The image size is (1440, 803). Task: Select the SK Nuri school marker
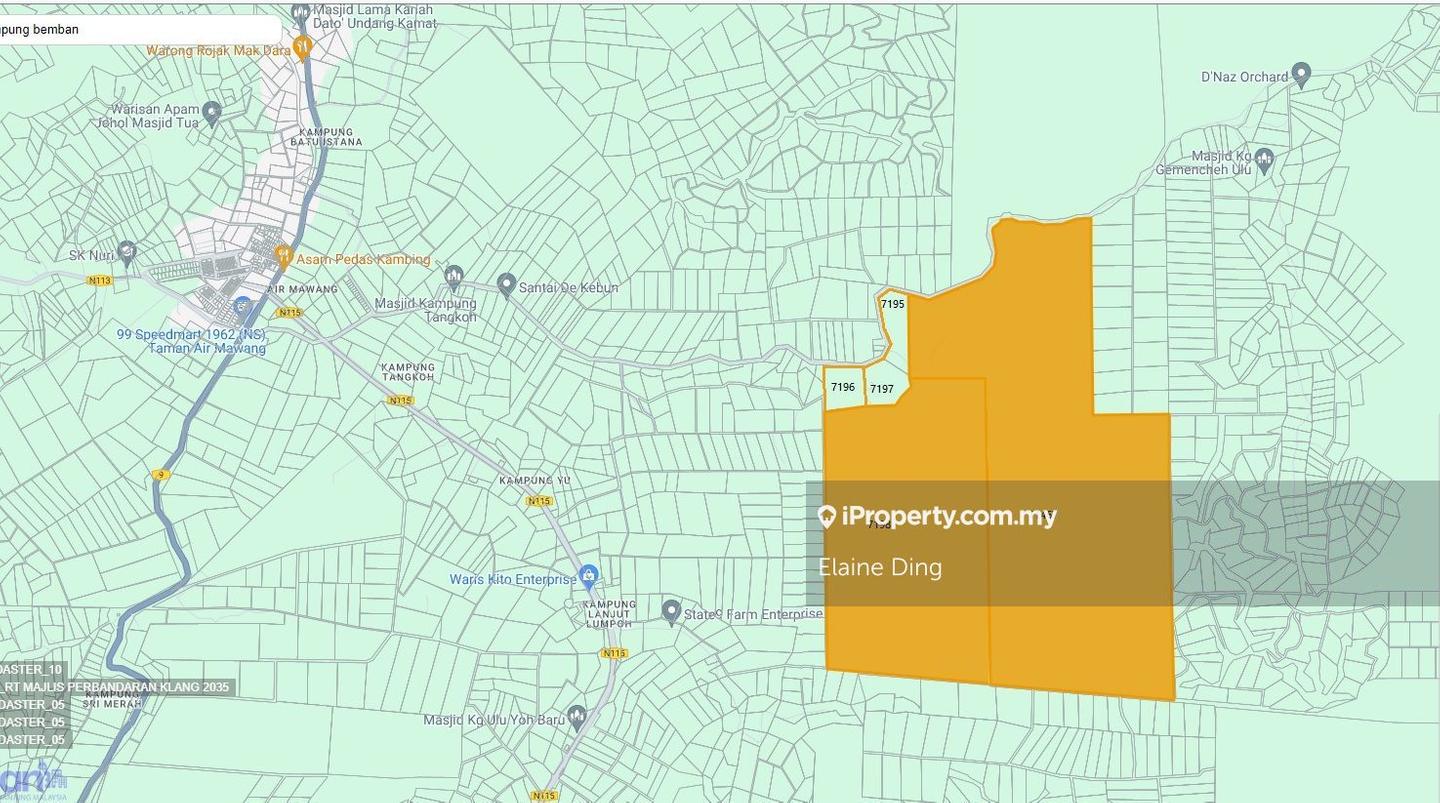coord(126,251)
